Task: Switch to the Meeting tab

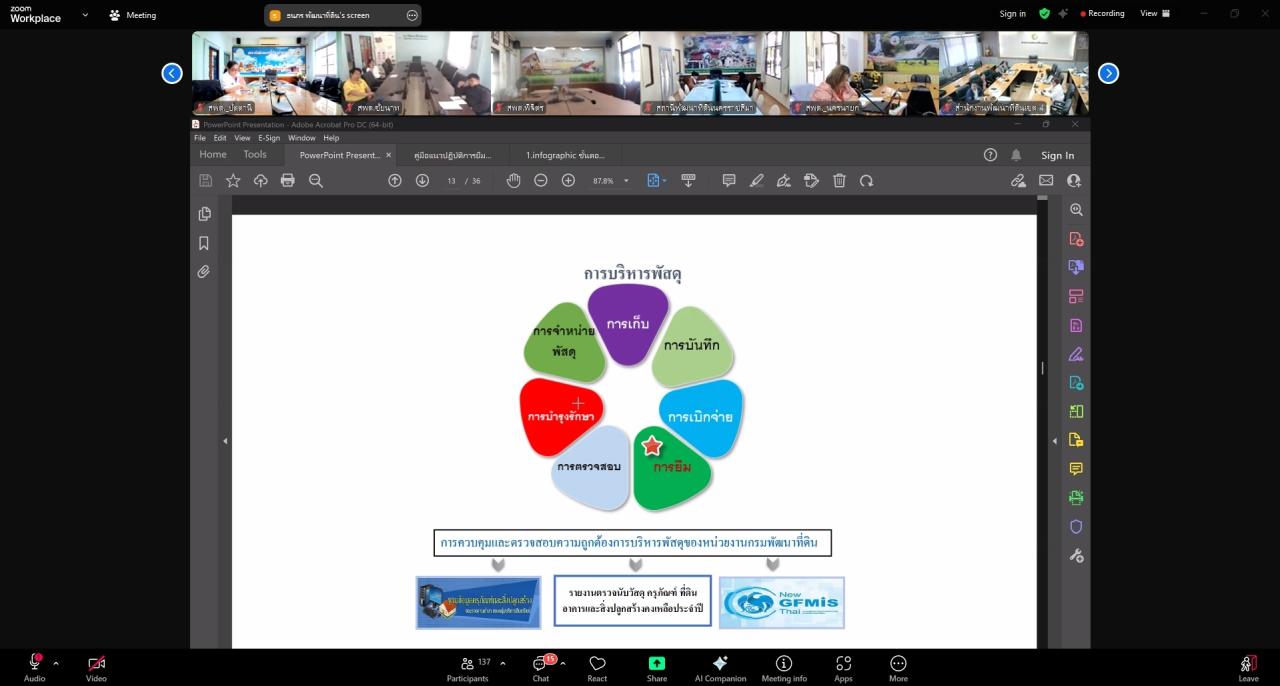Action: [133, 15]
